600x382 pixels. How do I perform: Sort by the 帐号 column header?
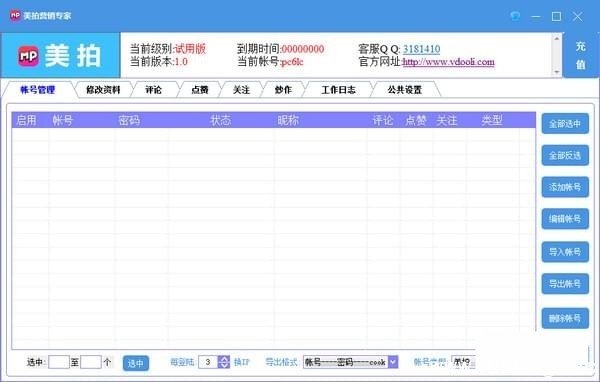(62, 121)
